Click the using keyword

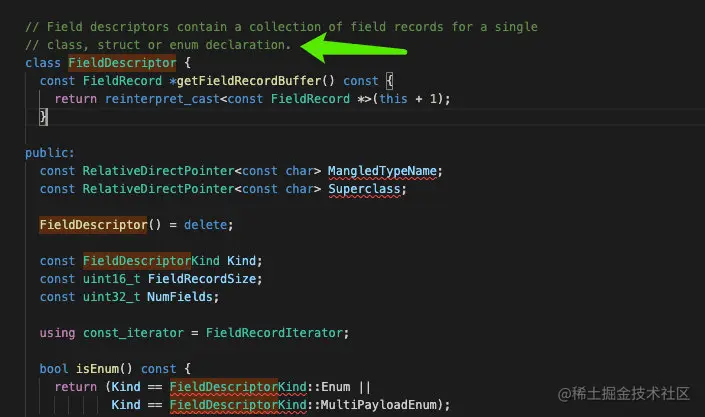[x=58, y=333]
